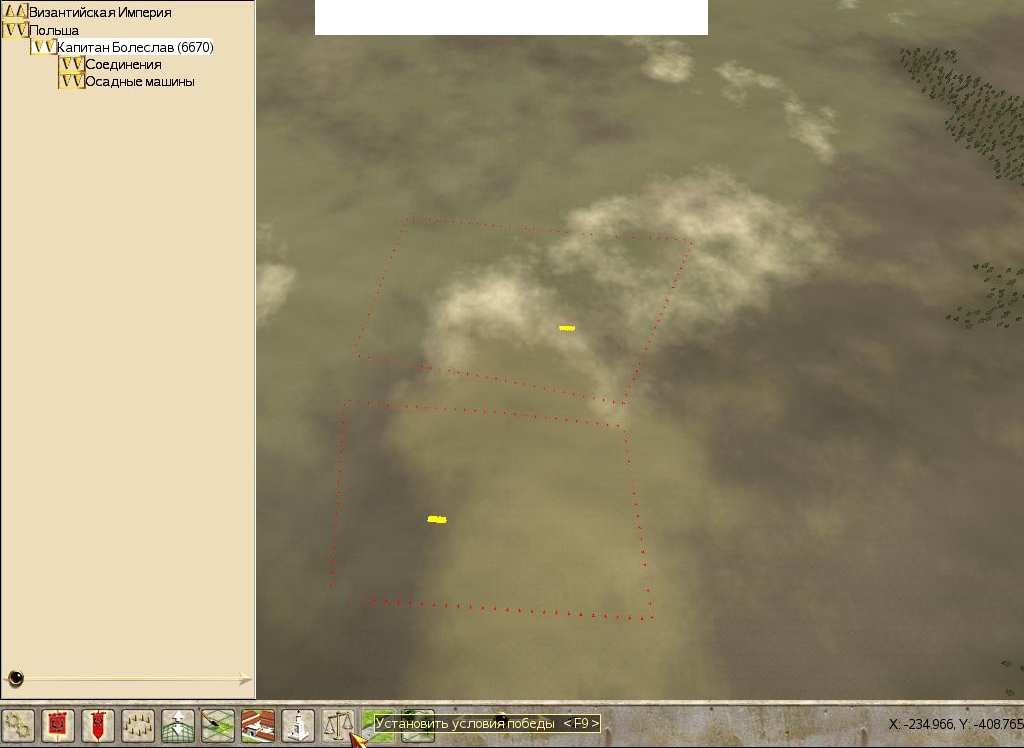
Task: Open victory conditions with the scales icon
Action: tap(338, 724)
